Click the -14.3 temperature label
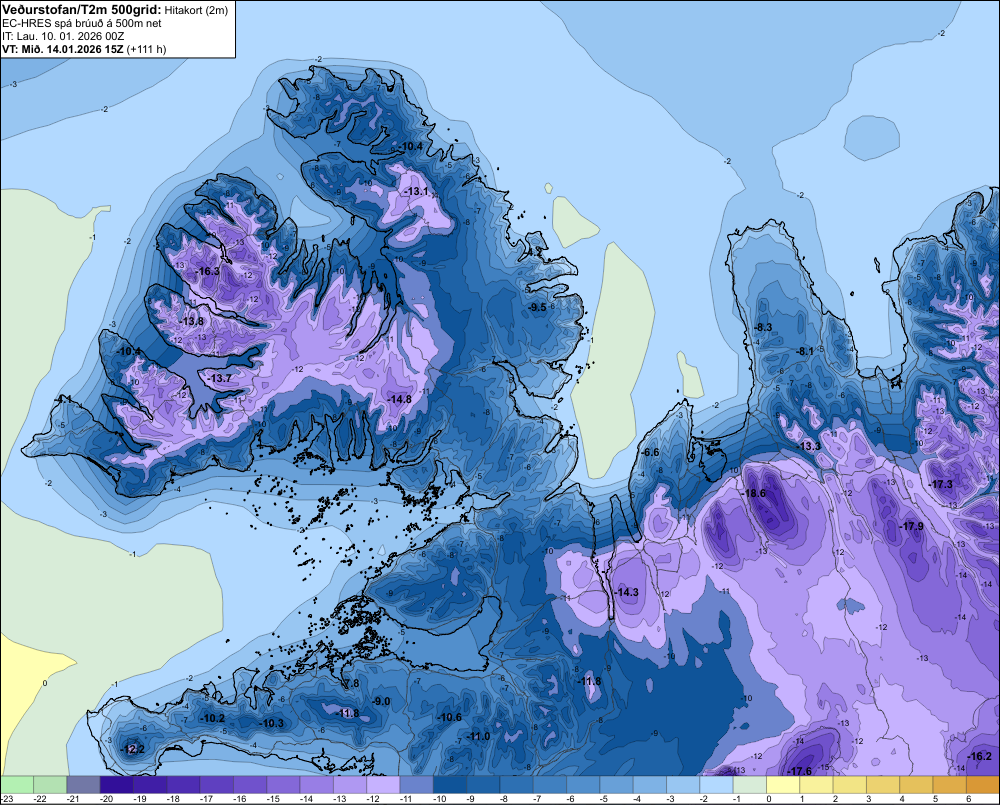This screenshot has width=1000, height=805. pos(627,592)
